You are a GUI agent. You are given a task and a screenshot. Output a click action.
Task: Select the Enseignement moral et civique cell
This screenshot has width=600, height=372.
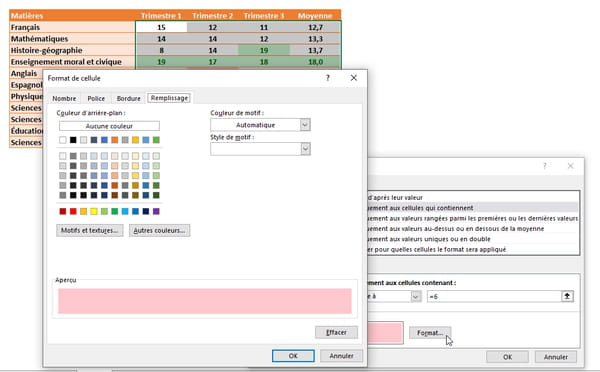[x=72, y=62]
